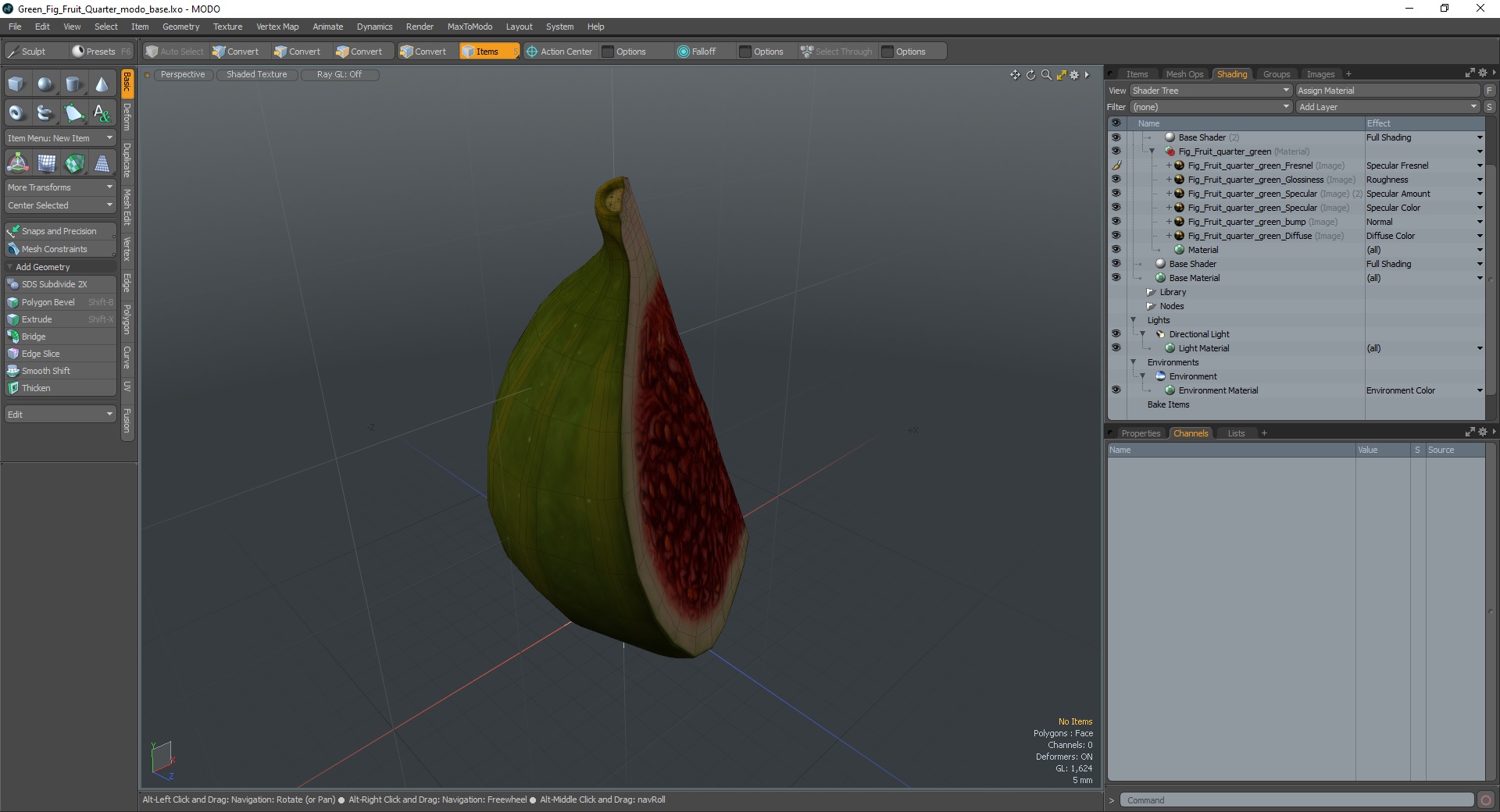
Task: Click the viewport zoom magnifier icon
Action: pyautogui.click(x=1046, y=75)
